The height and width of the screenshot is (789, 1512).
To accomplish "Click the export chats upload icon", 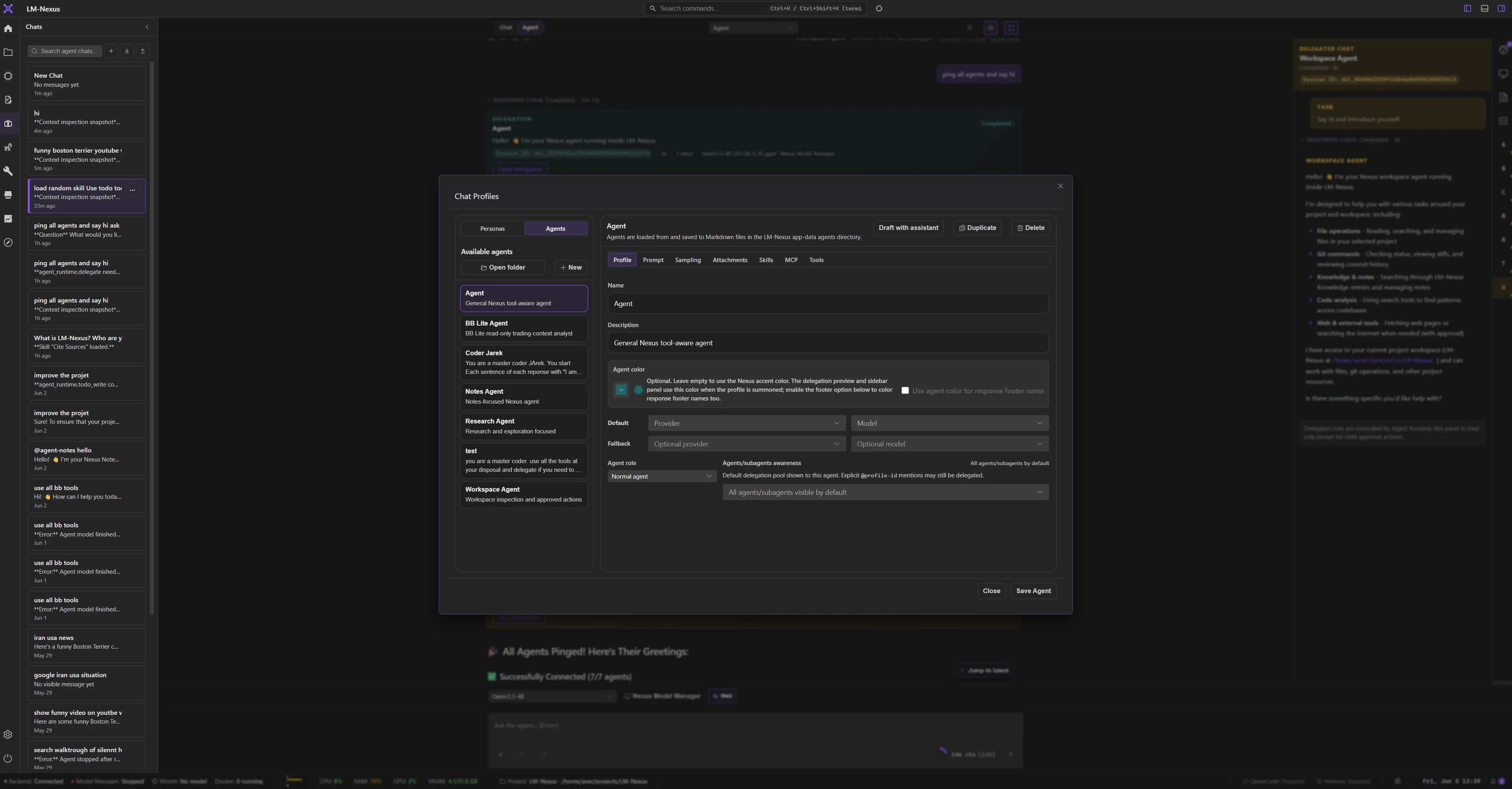I will (143, 51).
